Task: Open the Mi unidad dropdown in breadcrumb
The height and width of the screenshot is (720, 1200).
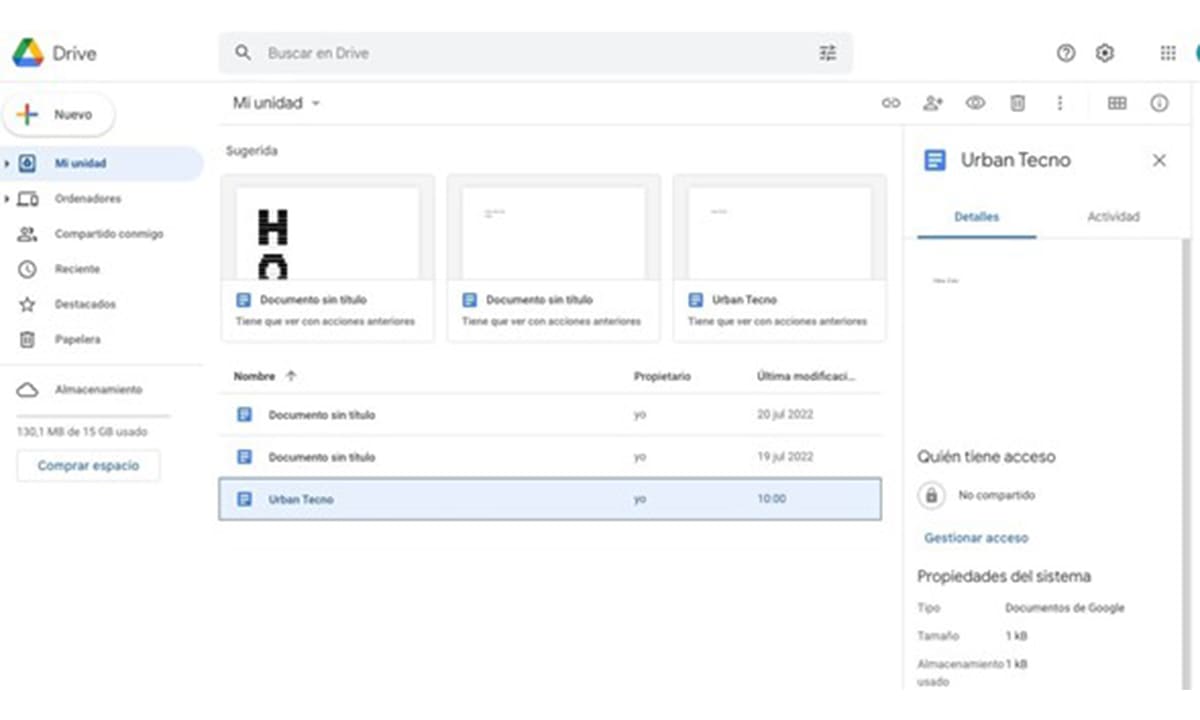Action: pos(276,103)
